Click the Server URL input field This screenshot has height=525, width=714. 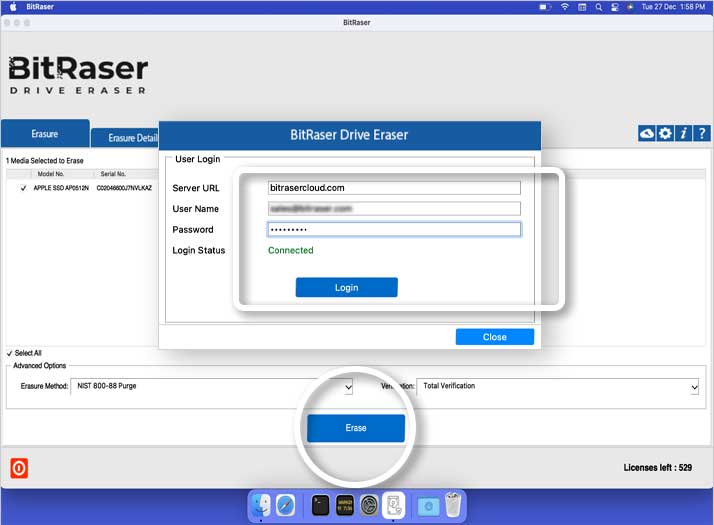[x=394, y=188]
